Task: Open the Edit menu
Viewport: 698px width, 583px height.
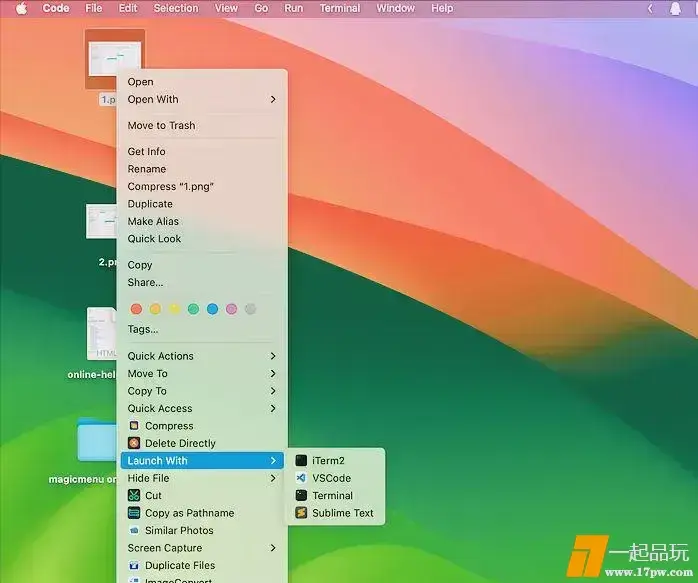Action: click(128, 8)
